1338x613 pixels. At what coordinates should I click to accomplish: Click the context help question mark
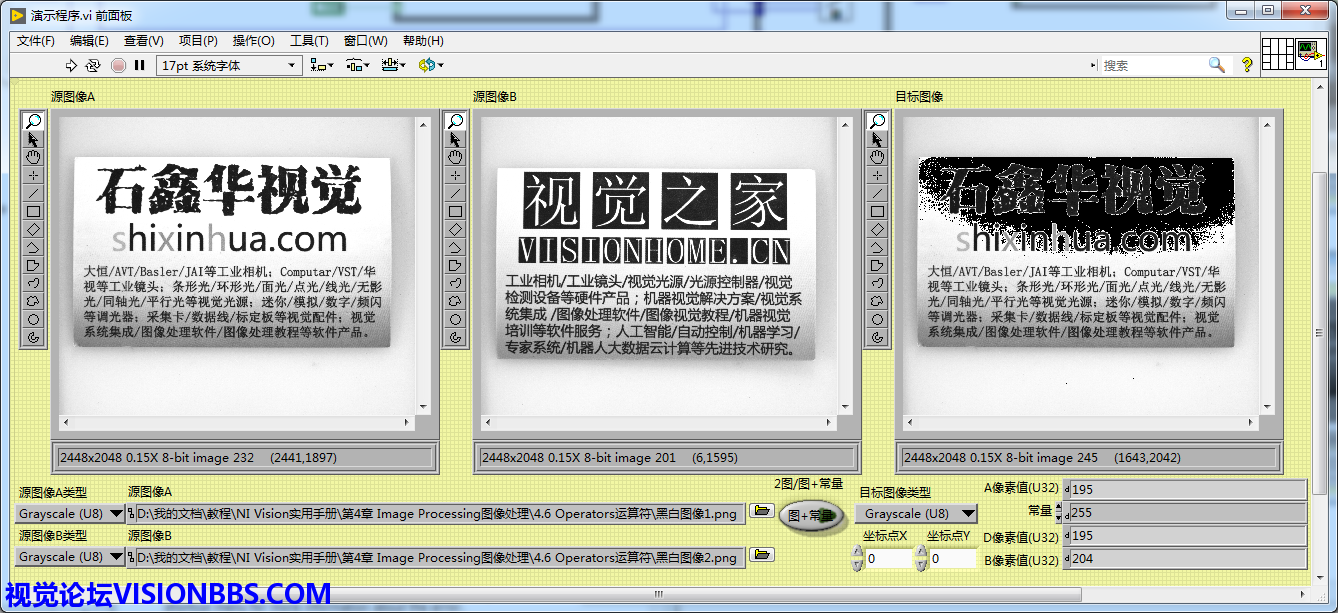tap(1247, 65)
